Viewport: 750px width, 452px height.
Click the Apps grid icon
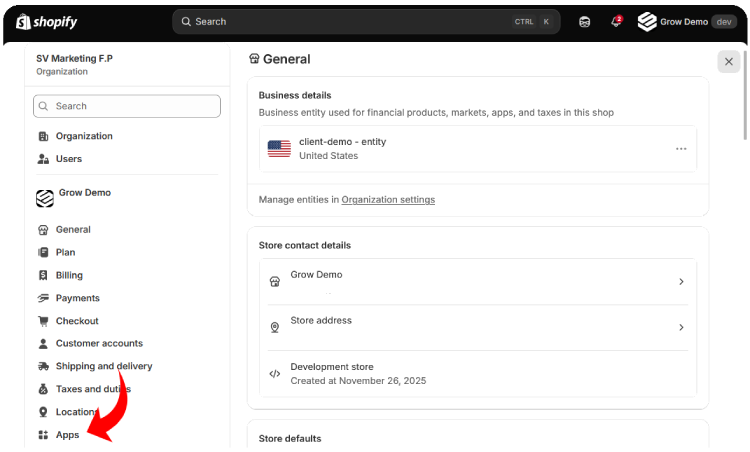43,435
